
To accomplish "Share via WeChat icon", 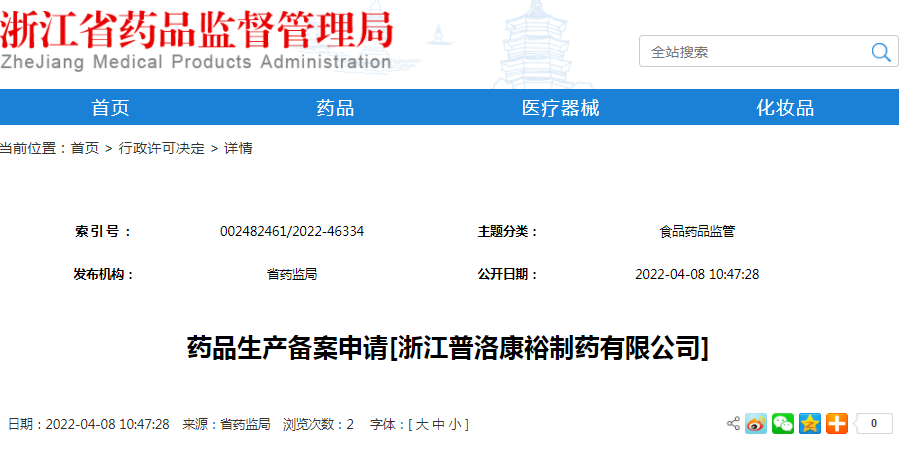I will coord(783,424).
